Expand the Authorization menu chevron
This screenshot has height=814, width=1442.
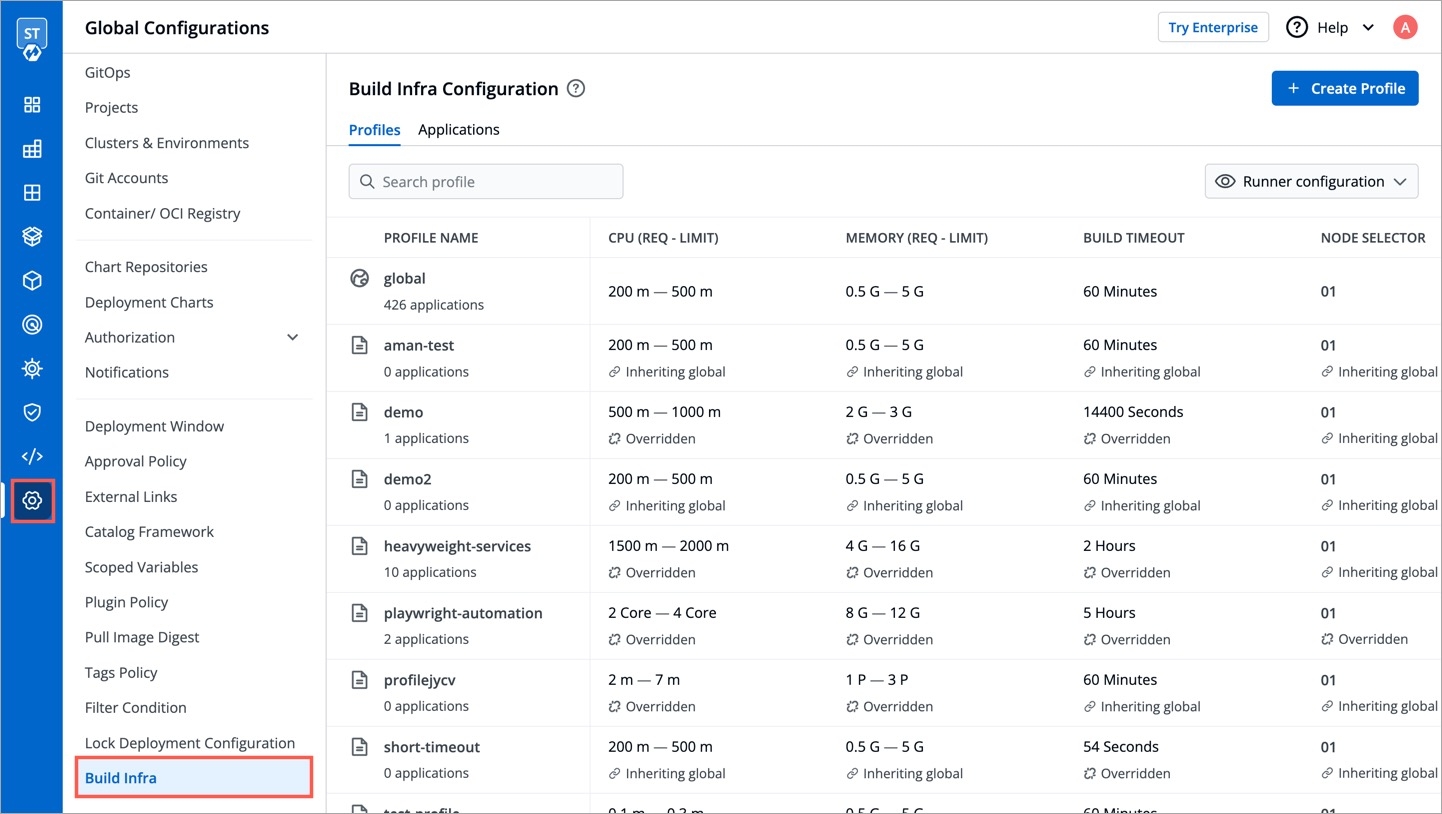pos(293,338)
